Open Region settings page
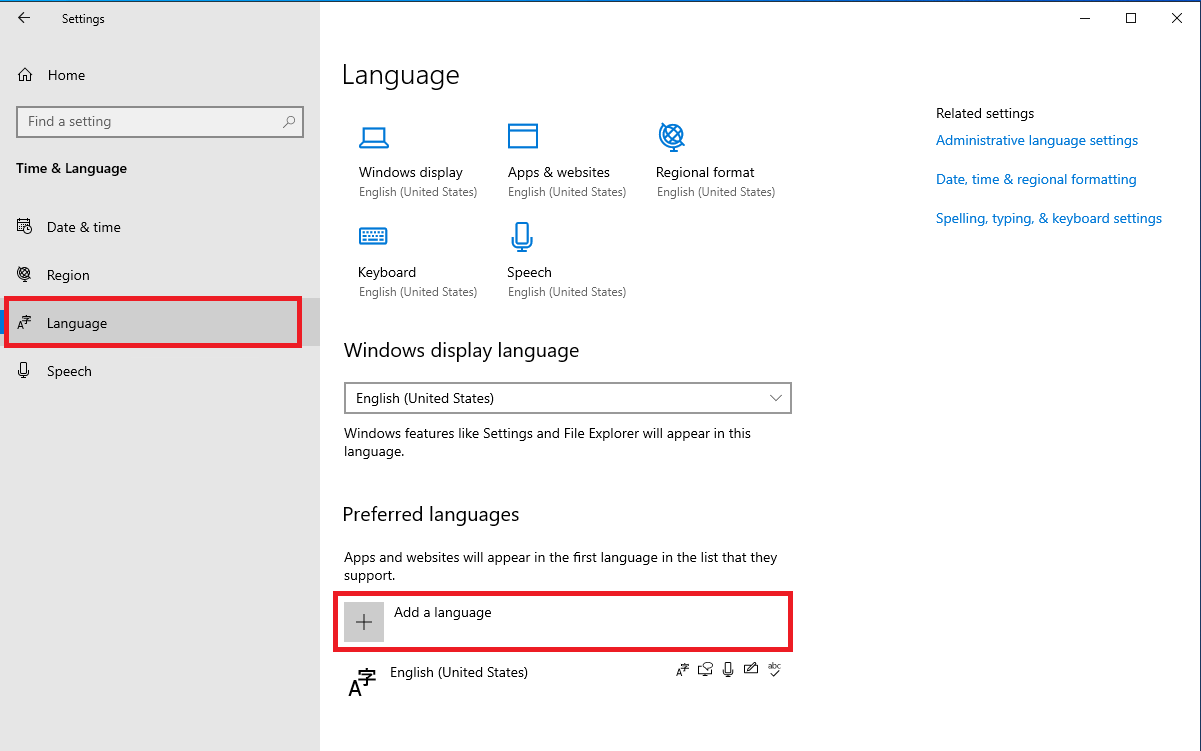1201x751 pixels. tap(160, 275)
